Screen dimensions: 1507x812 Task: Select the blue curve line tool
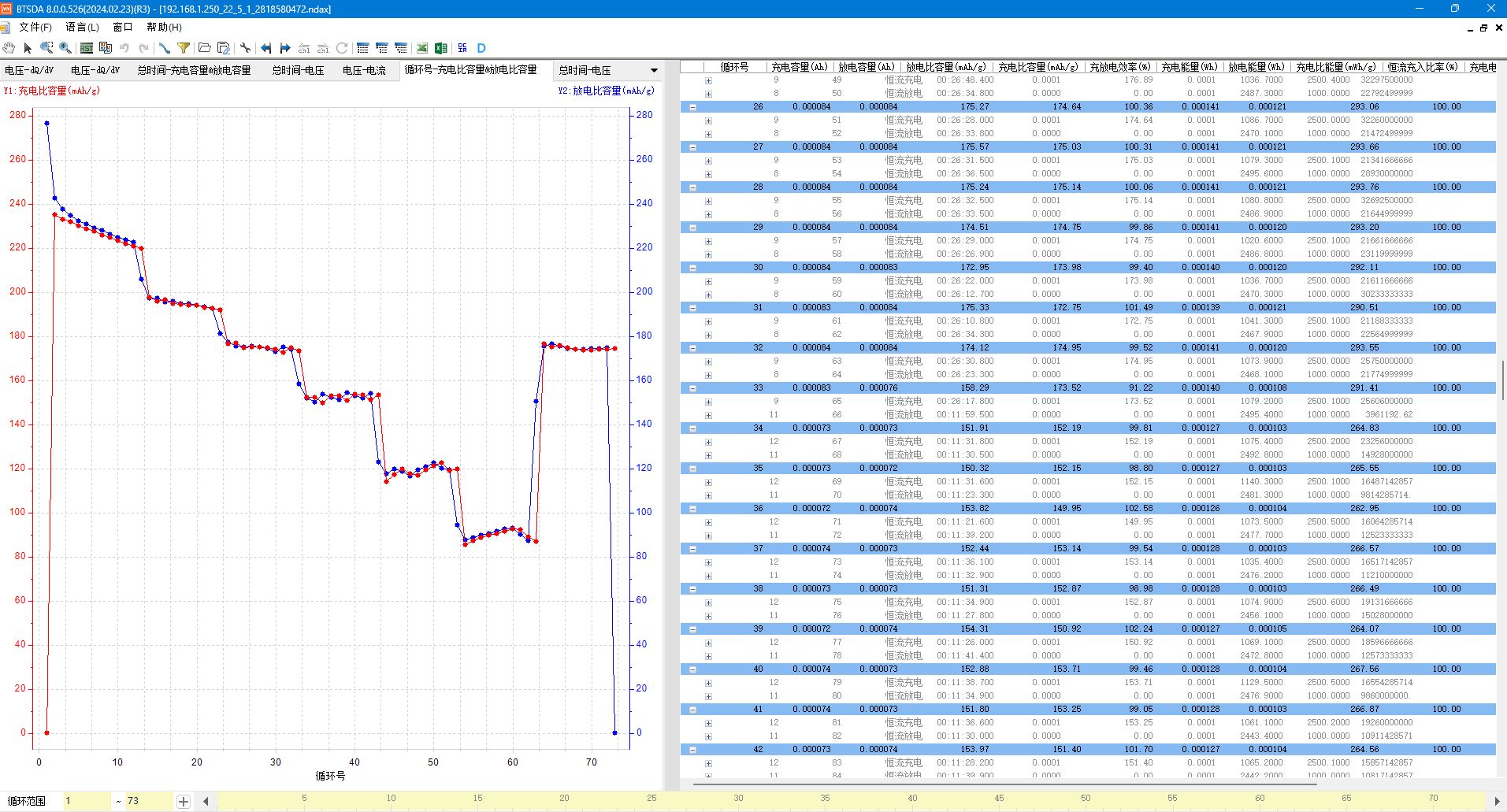(x=165, y=48)
